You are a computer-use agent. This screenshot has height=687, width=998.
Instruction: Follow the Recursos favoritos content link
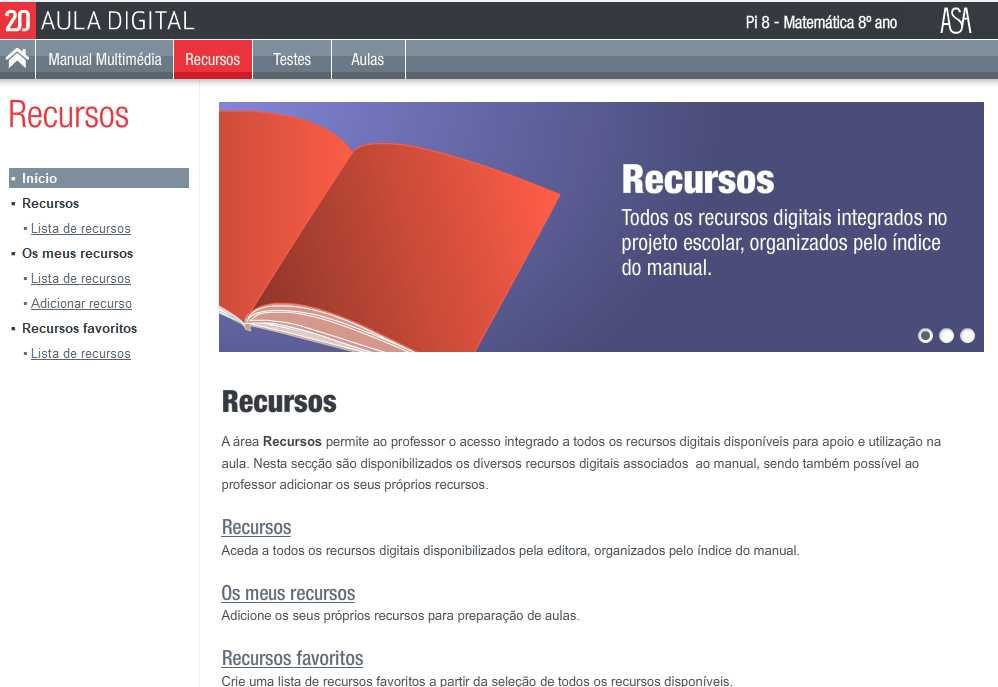point(292,658)
